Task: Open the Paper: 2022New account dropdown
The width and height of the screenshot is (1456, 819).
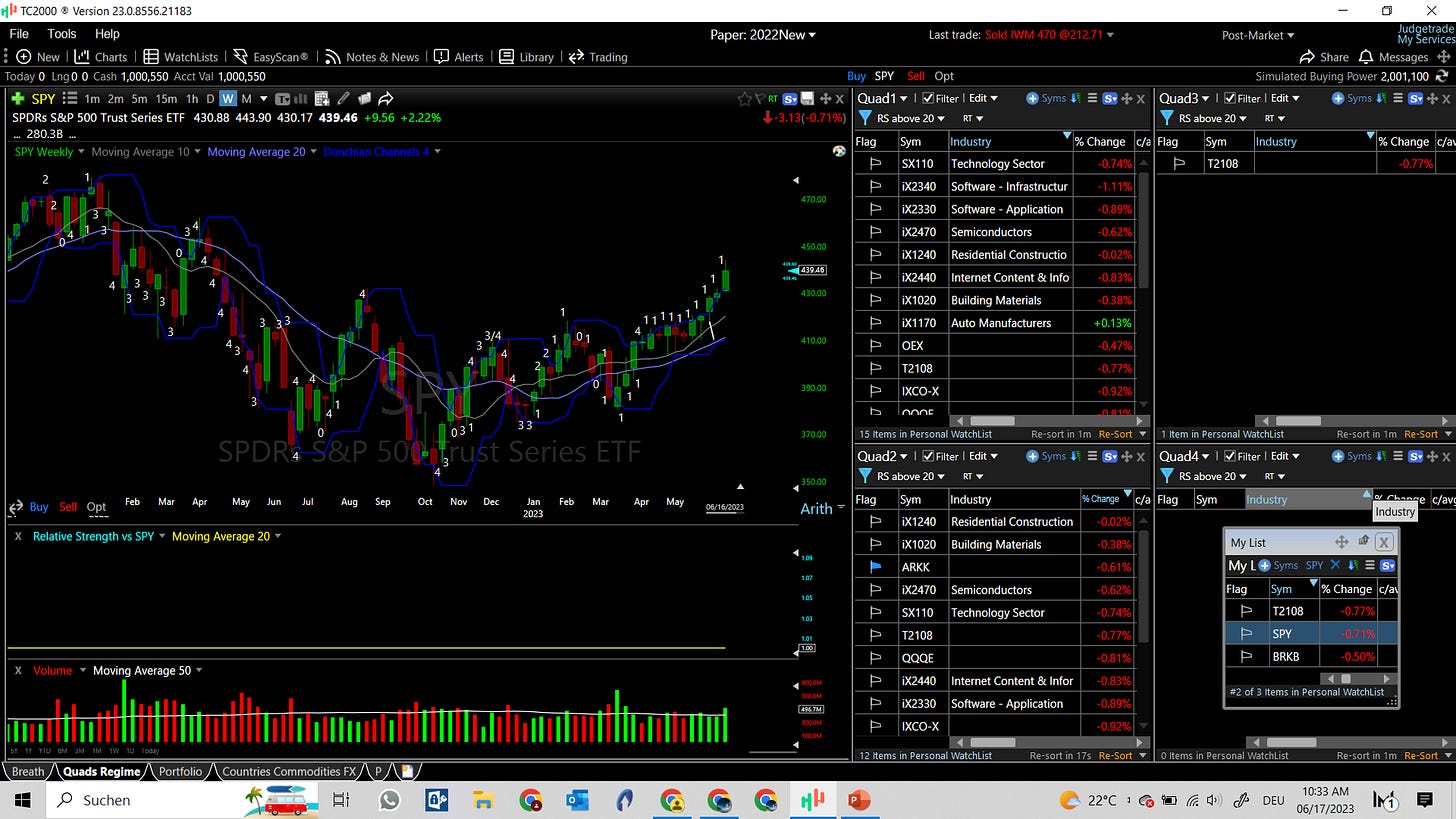Action: 763,34
